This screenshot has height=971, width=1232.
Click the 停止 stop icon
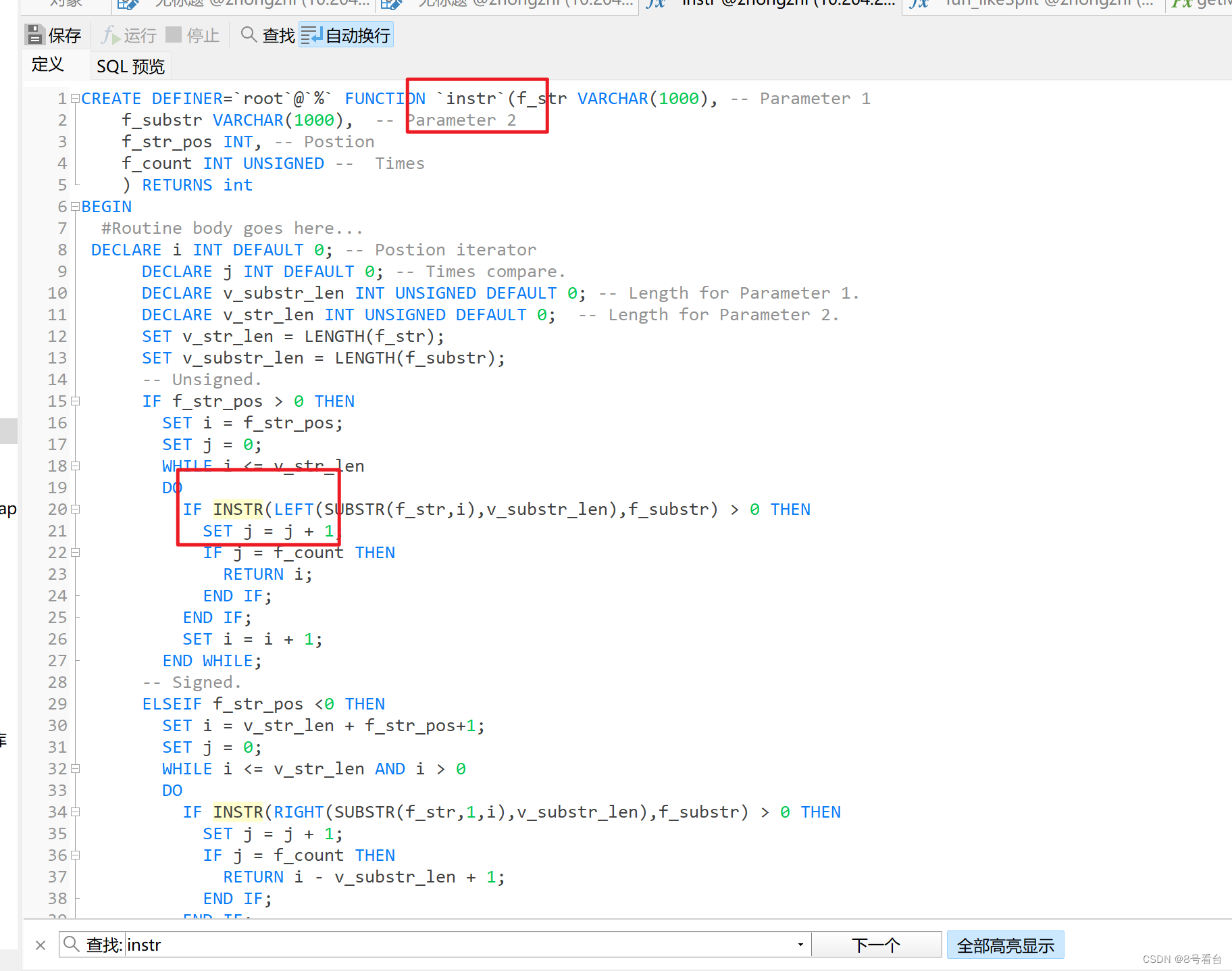(x=174, y=34)
